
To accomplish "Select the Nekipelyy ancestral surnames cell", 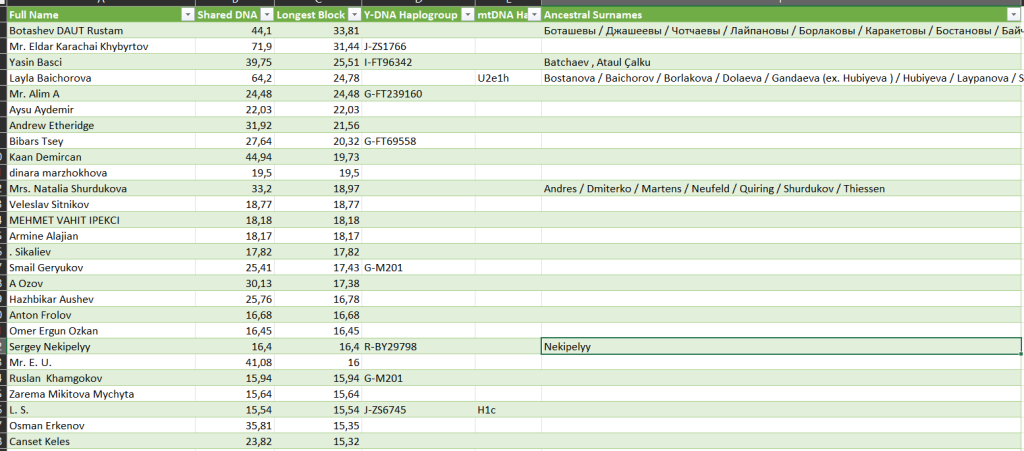I will point(780,347).
